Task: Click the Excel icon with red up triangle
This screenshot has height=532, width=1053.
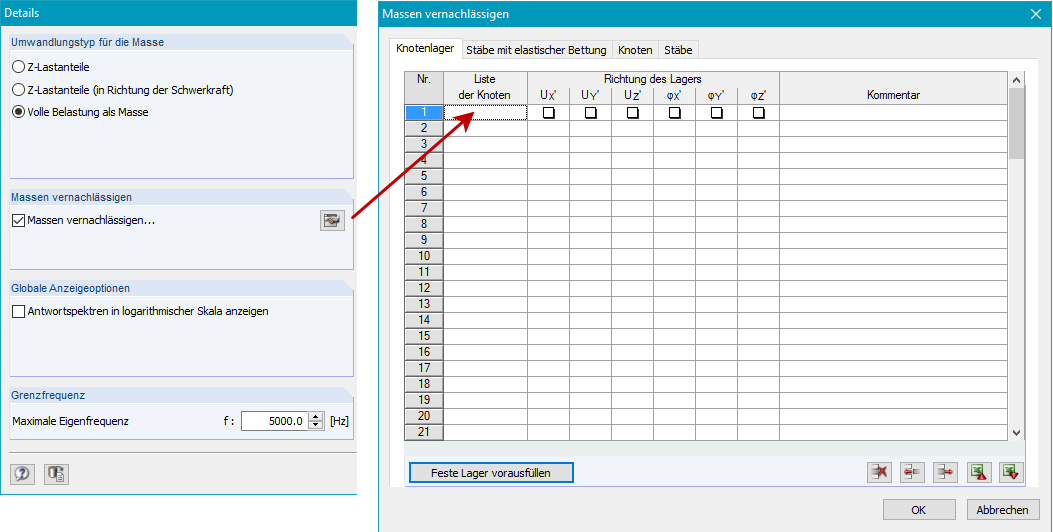Action: point(979,472)
